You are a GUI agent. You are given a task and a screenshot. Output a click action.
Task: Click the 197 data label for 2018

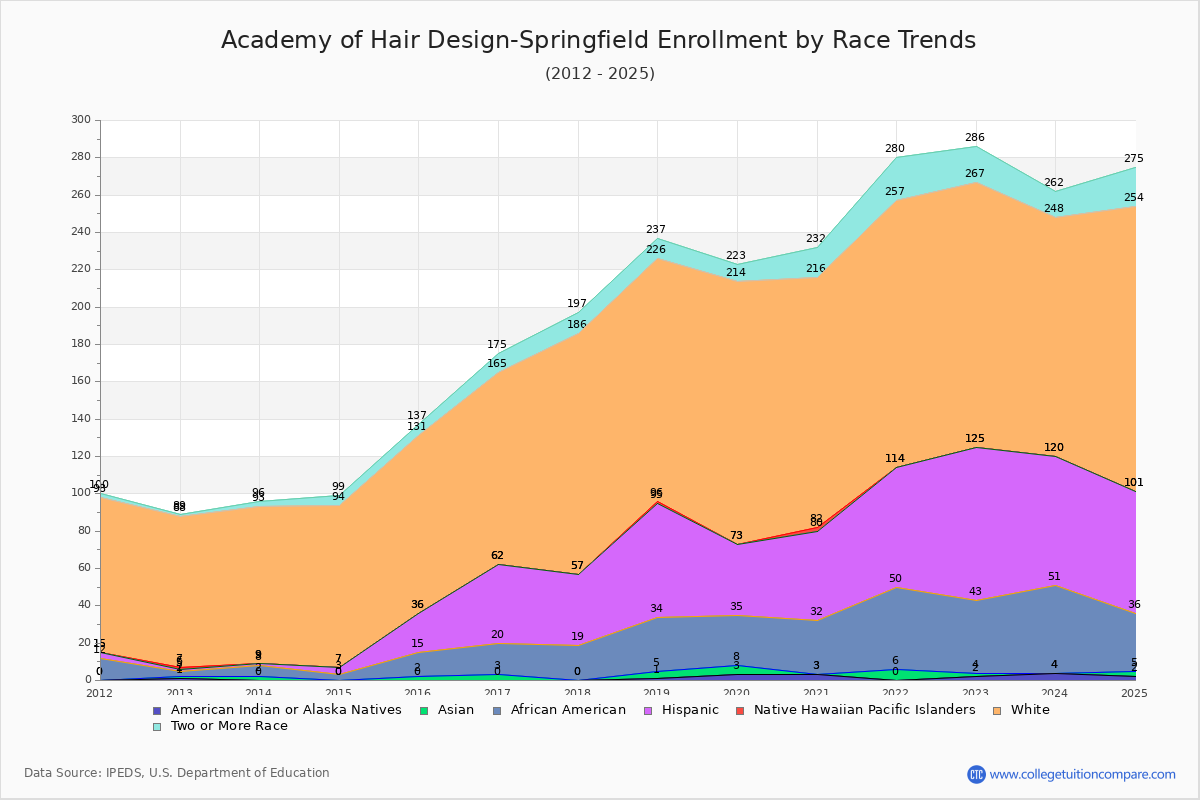(577, 304)
